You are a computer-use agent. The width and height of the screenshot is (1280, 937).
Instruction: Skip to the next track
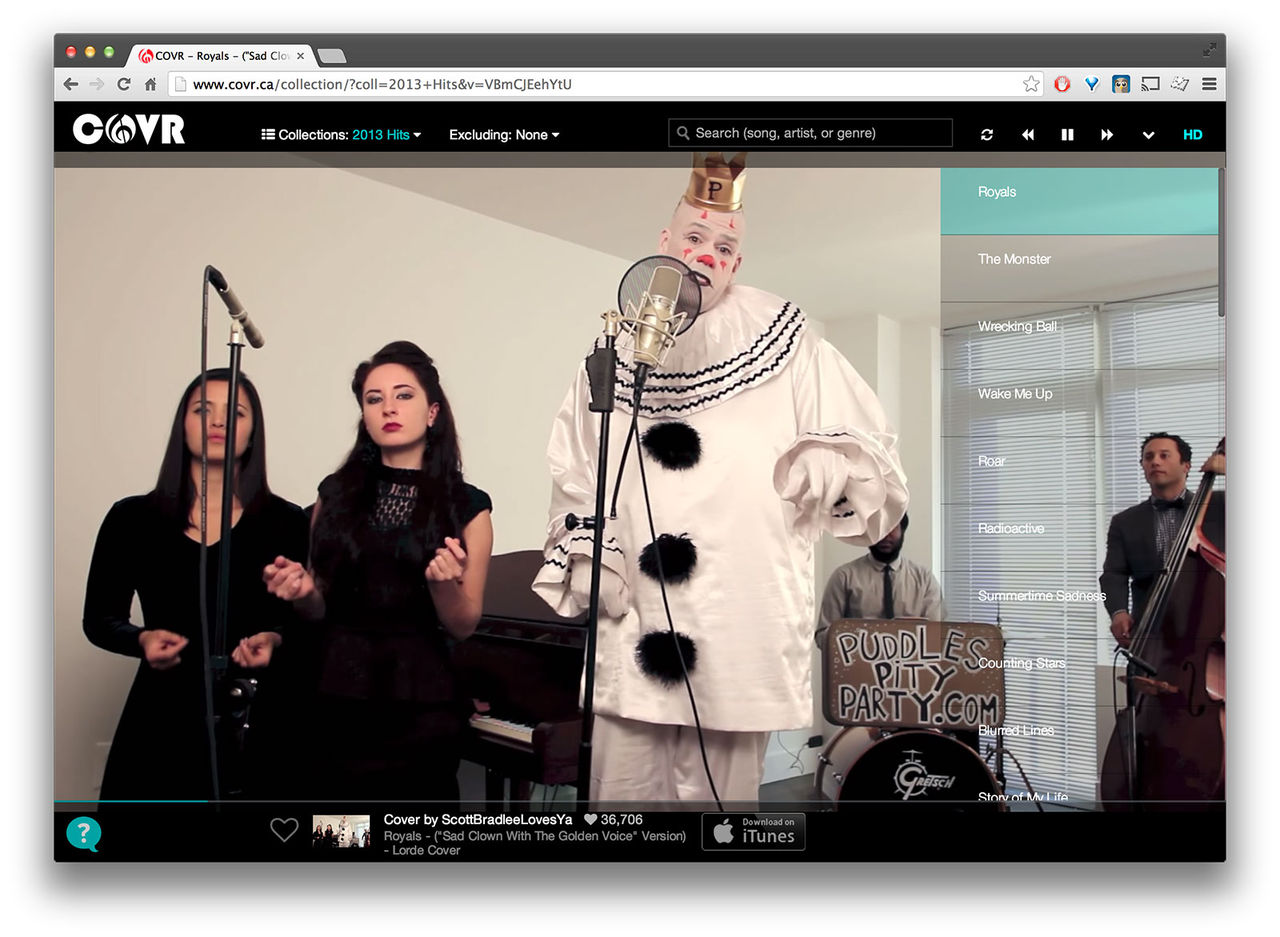click(x=1107, y=135)
